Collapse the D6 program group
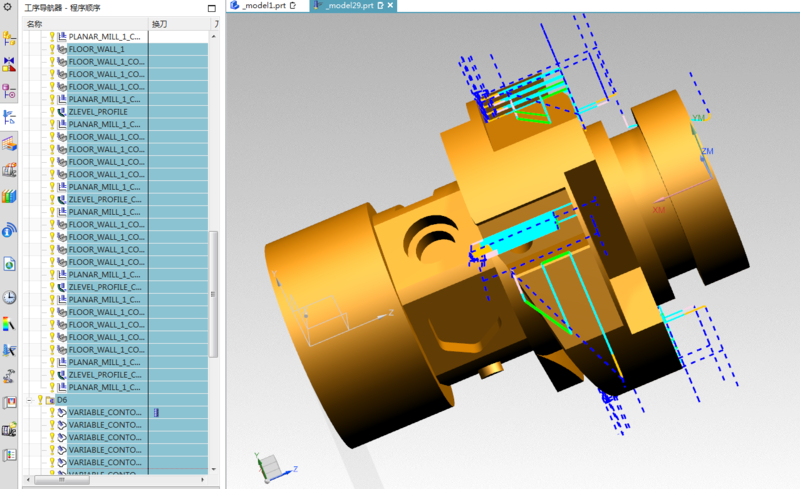The width and height of the screenshot is (800, 489). tap(30, 400)
